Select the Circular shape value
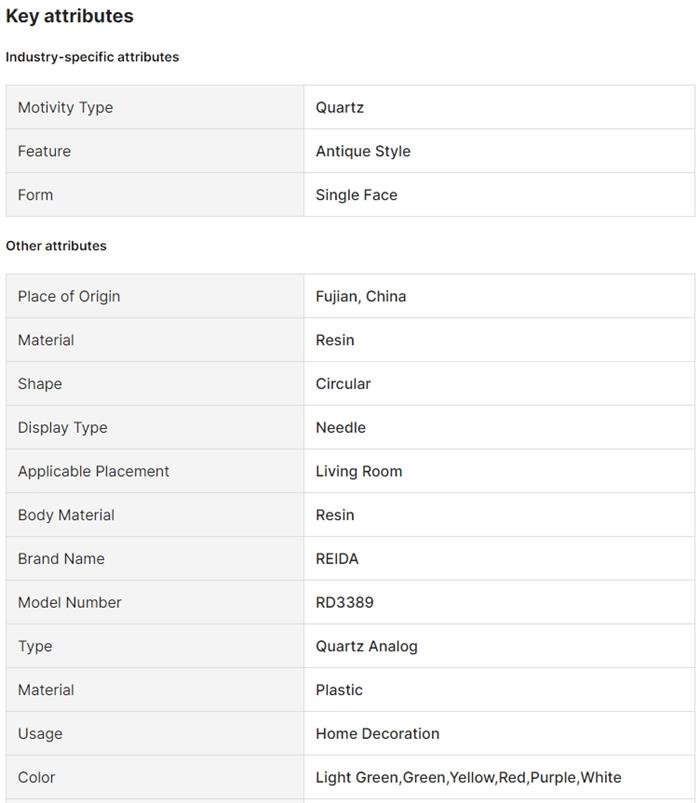 pyautogui.click(x=343, y=384)
